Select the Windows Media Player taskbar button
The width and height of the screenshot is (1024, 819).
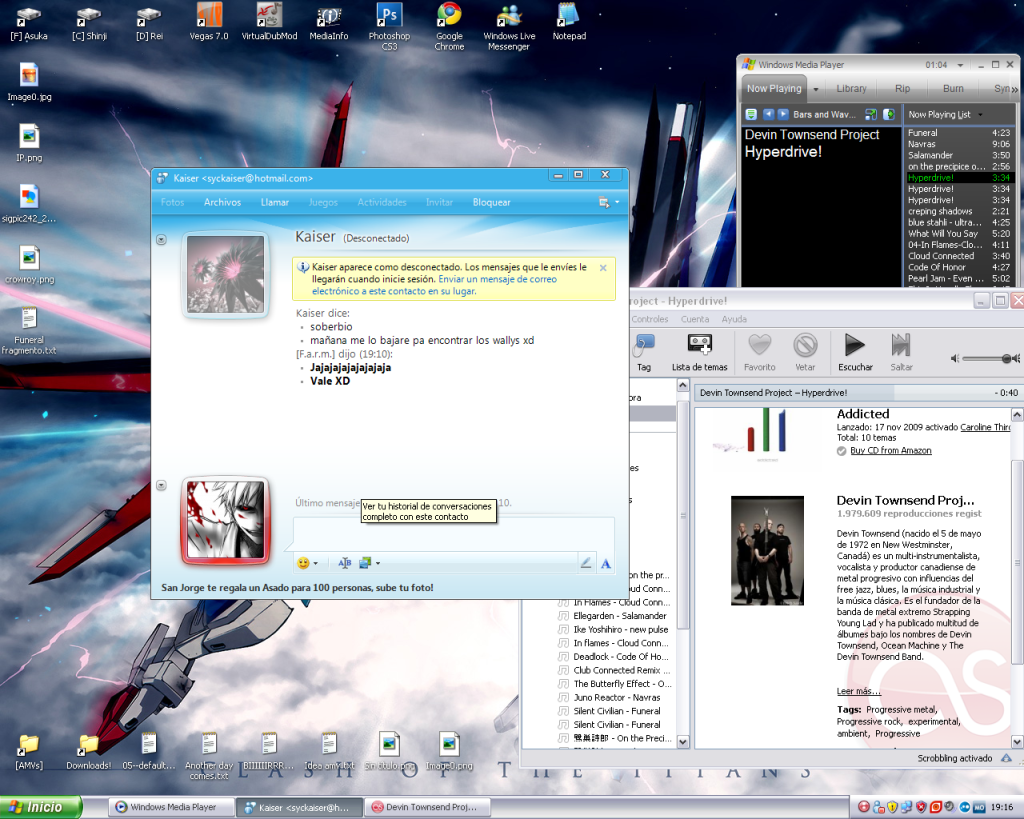click(x=172, y=807)
